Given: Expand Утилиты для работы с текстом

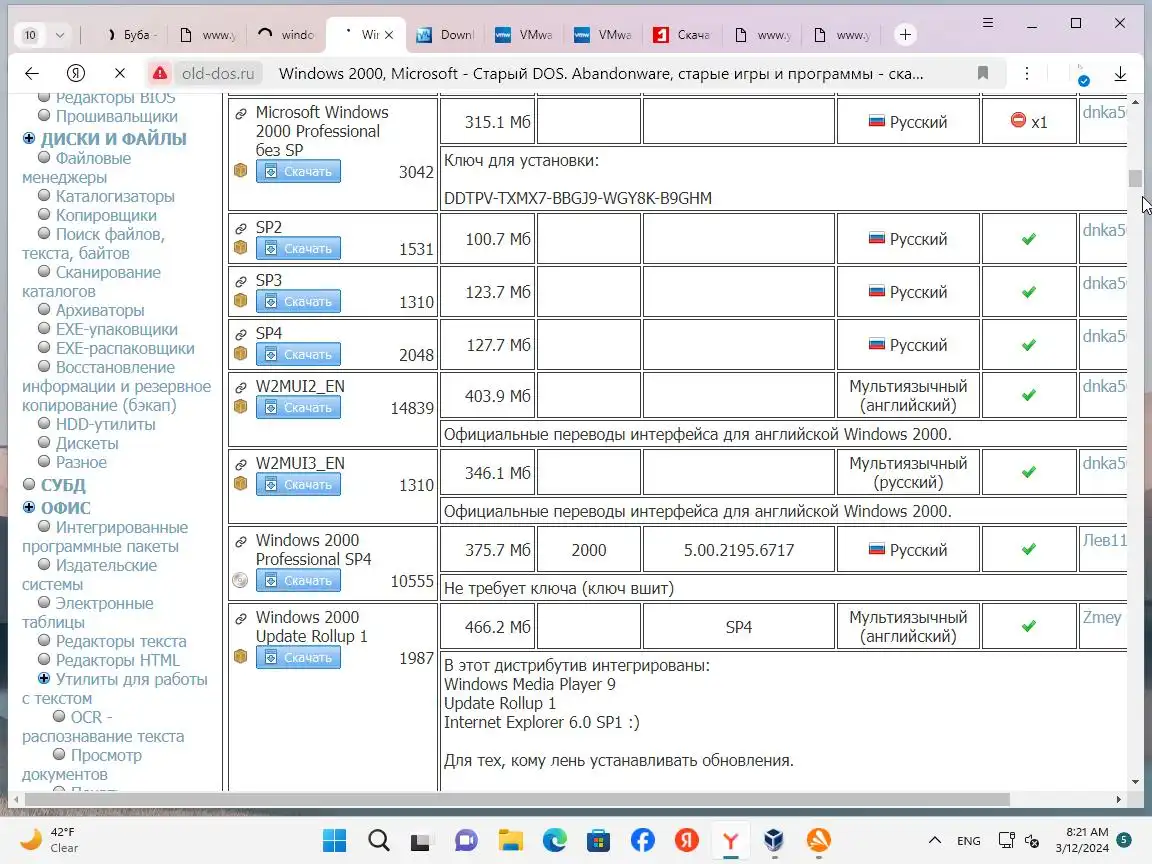Looking at the screenshot, I should [44, 679].
